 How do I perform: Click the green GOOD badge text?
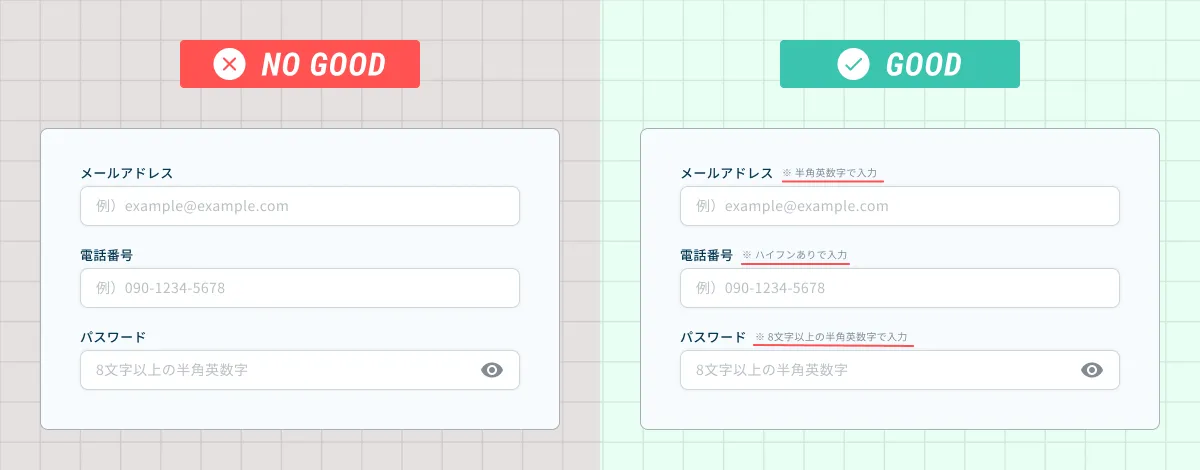pos(923,65)
